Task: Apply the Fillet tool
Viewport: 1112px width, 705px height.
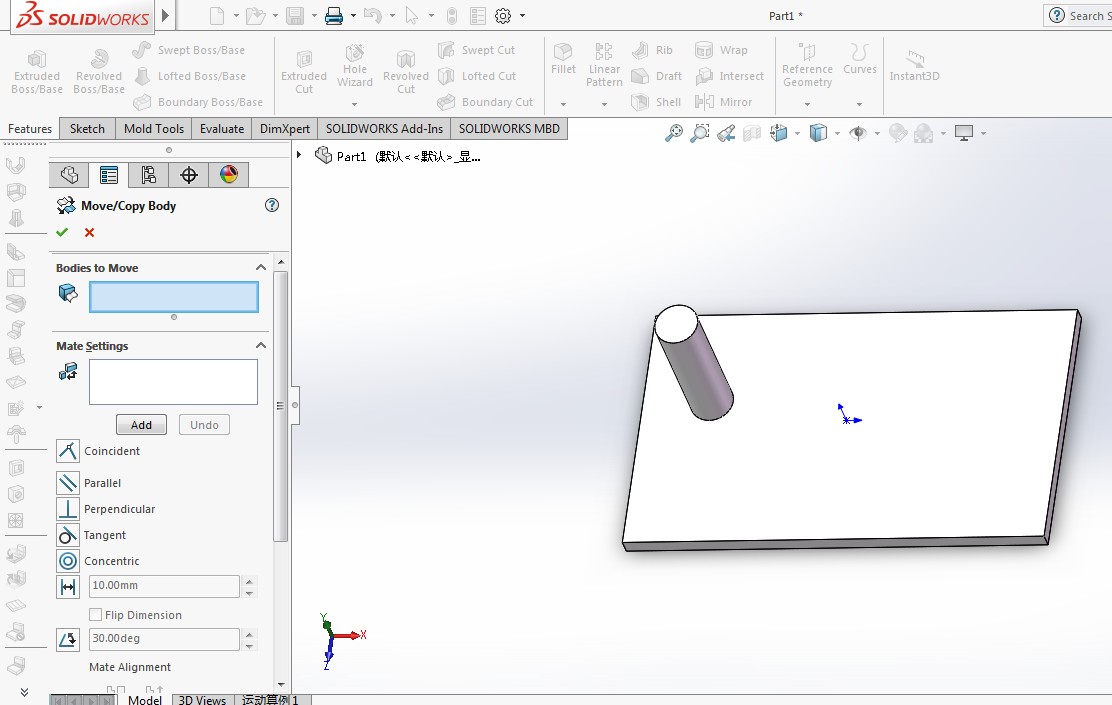Action: pos(563,59)
